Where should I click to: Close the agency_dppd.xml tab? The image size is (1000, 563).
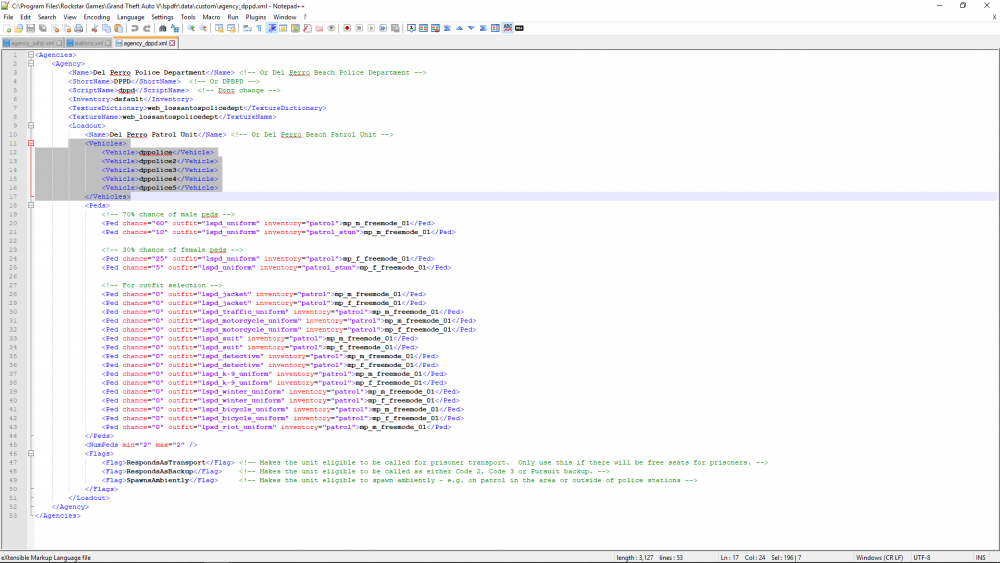(172, 44)
